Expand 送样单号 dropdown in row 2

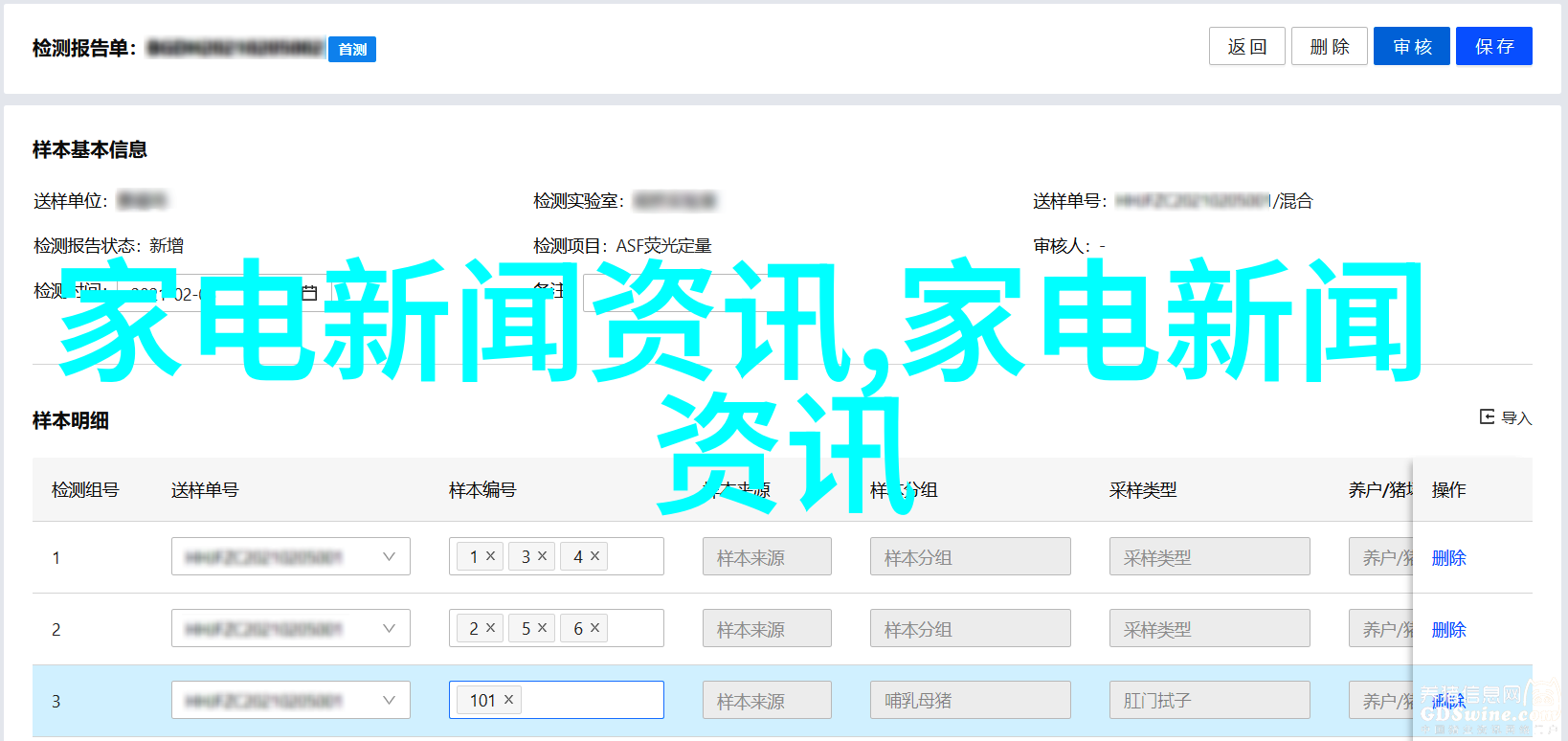pyautogui.click(x=389, y=628)
